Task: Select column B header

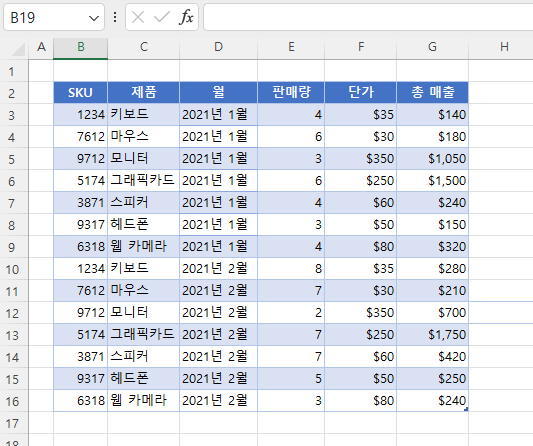Action: 81,48
